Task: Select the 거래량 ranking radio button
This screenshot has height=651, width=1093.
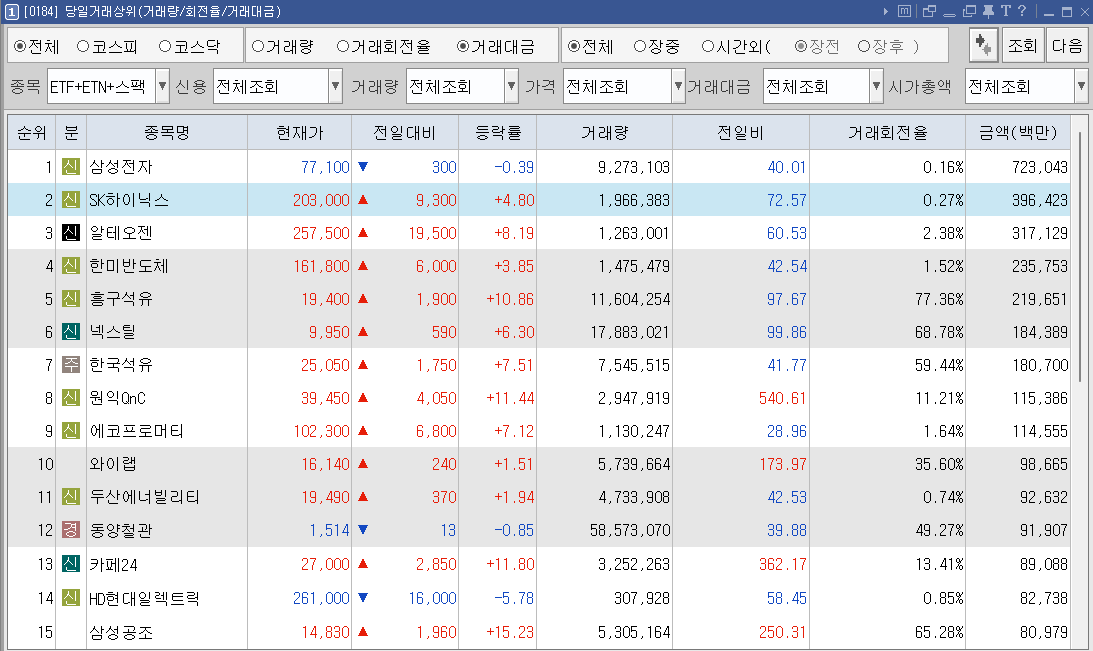Action: pos(257,46)
